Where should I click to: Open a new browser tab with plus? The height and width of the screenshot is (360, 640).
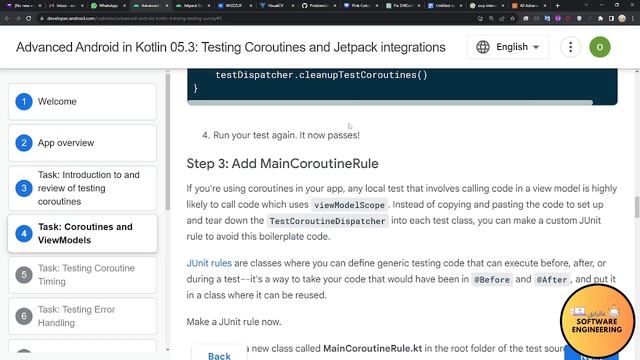pyautogui.click(x=557, y=6)
